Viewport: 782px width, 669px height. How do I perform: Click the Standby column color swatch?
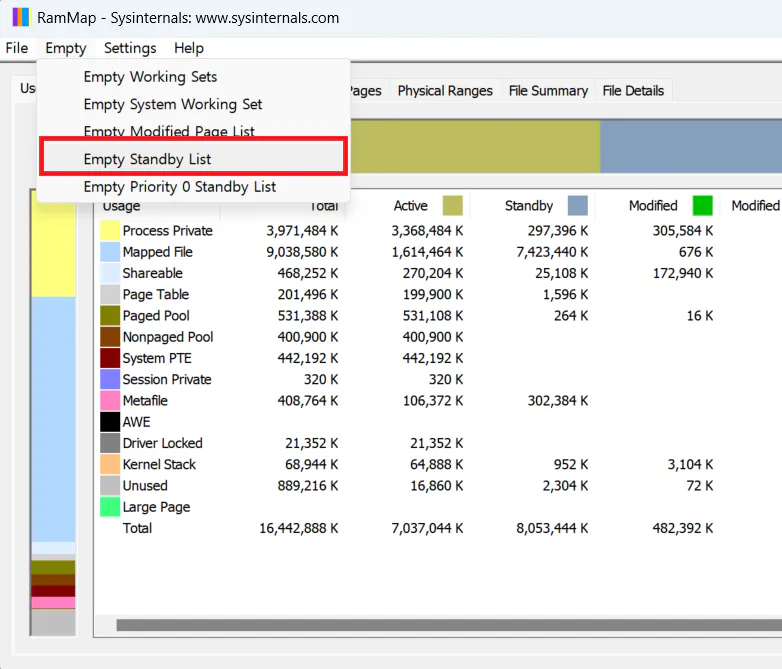click(578, 206)
